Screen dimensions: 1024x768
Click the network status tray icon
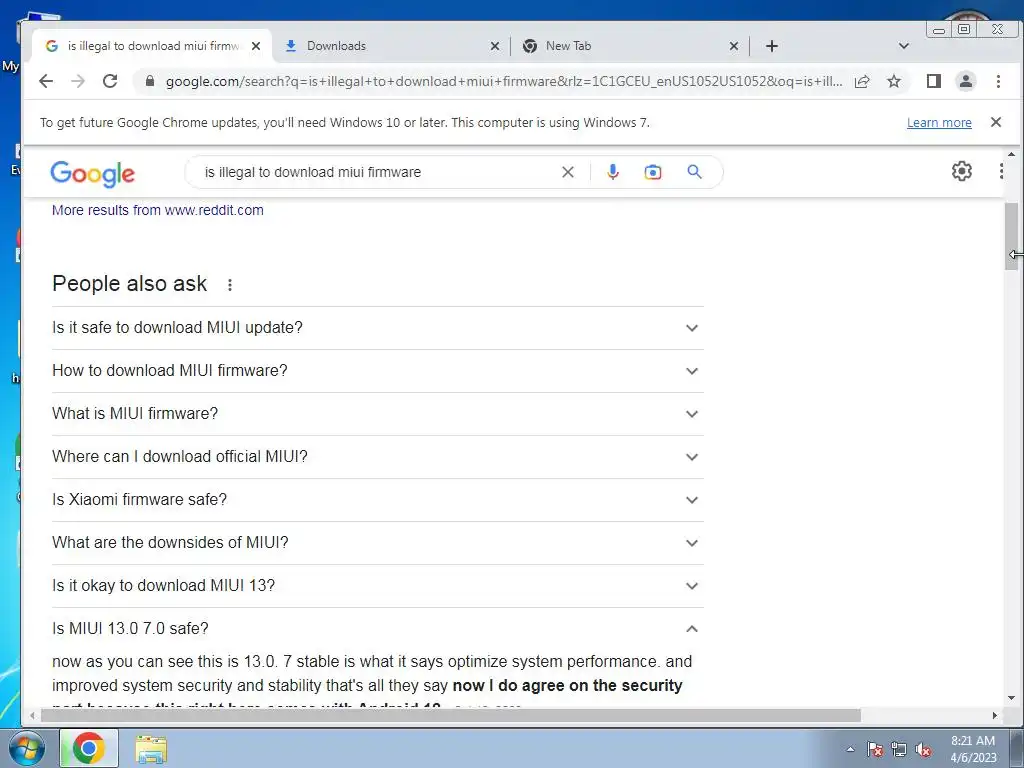[899, 749]
